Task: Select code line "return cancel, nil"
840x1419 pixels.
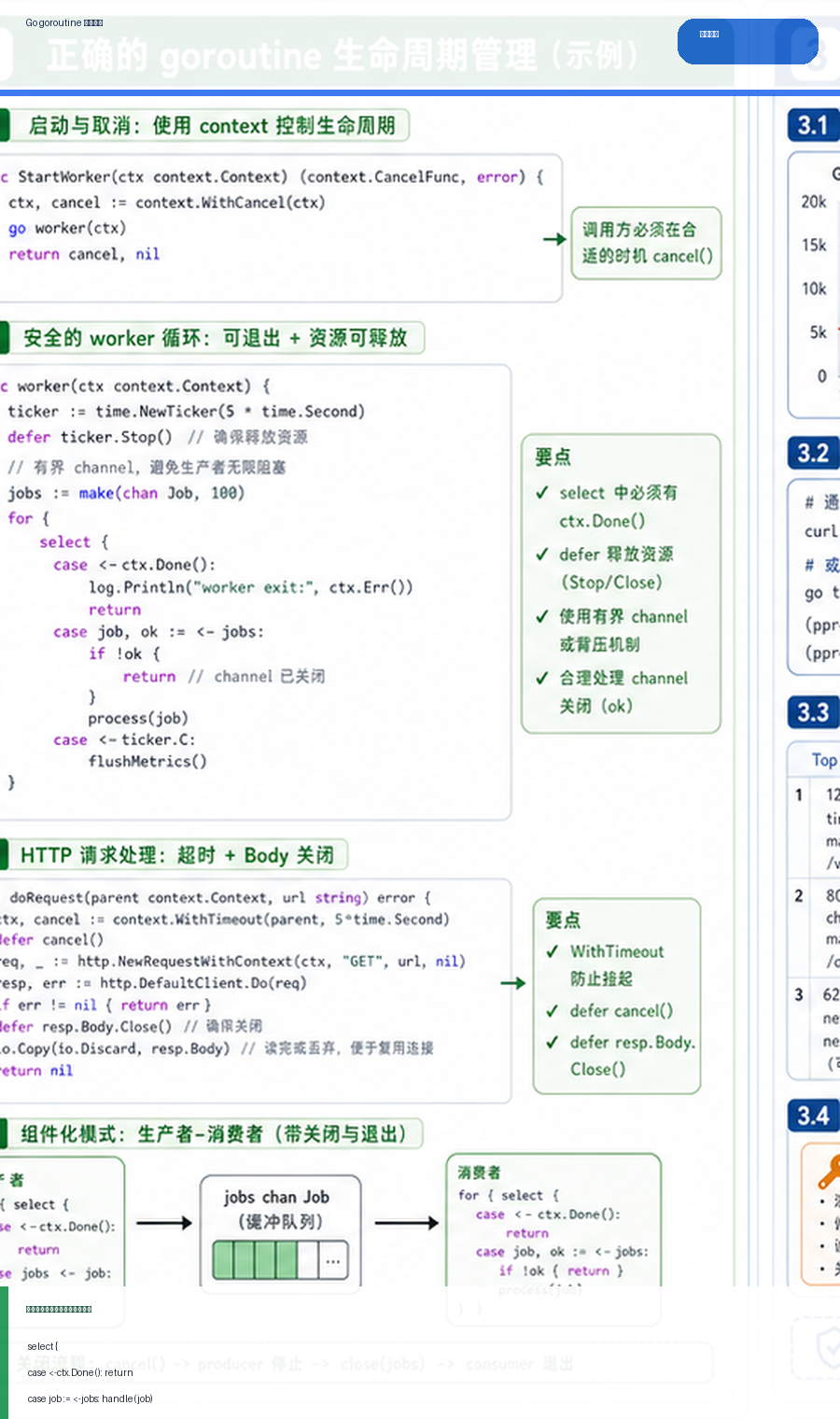Action: [x=84, y=254]
